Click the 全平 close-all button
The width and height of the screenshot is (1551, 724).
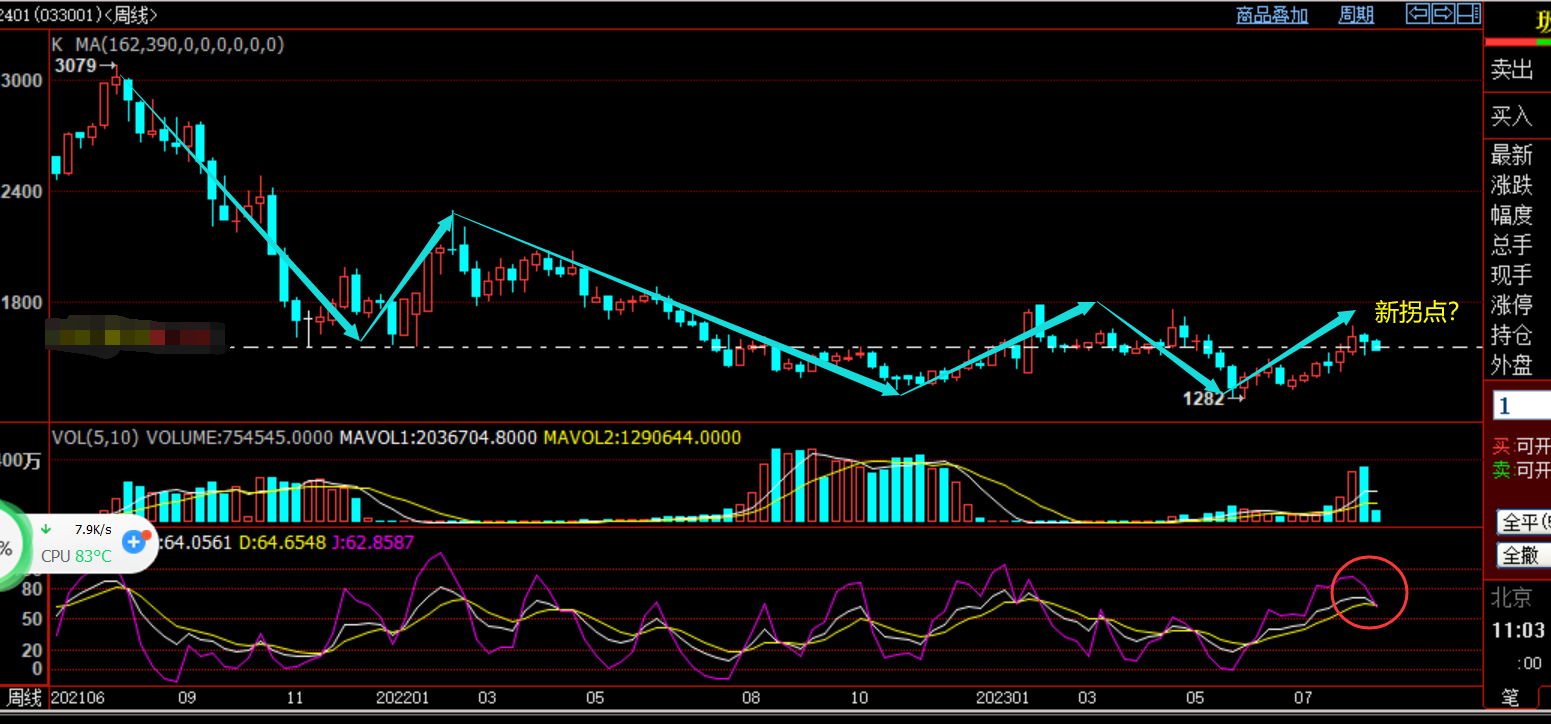(1523, 522)
